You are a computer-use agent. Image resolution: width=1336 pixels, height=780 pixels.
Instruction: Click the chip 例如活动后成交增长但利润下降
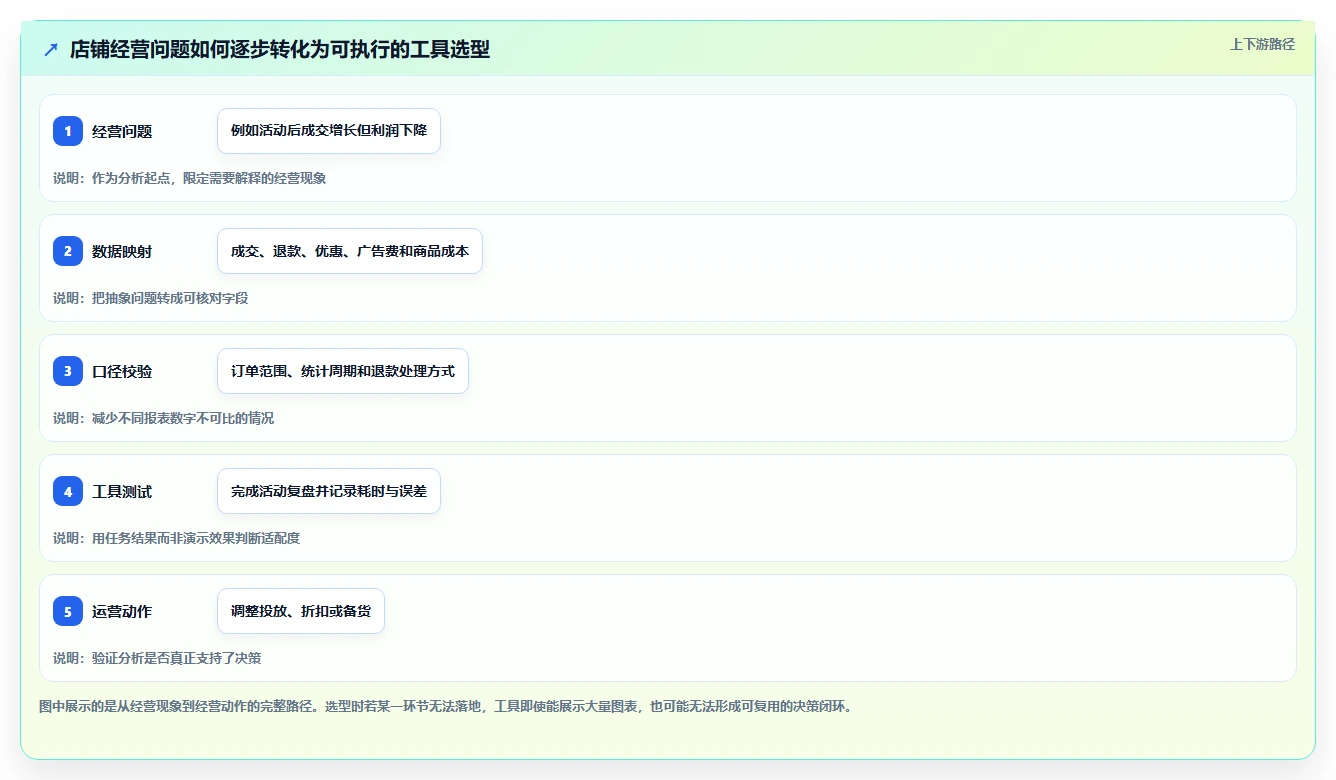coord(329,131)
